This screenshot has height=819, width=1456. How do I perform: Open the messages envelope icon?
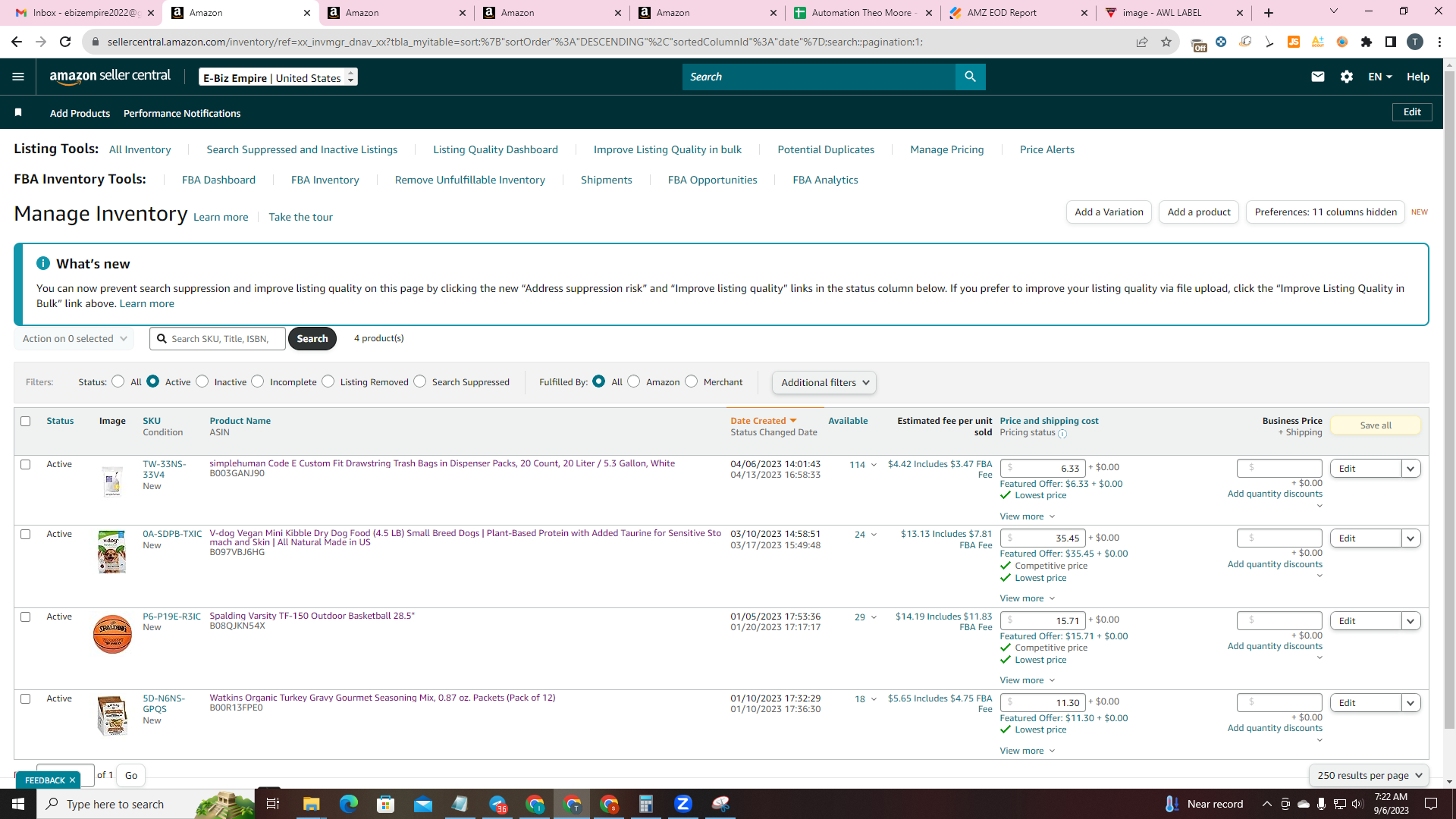tap(1318, 77)
